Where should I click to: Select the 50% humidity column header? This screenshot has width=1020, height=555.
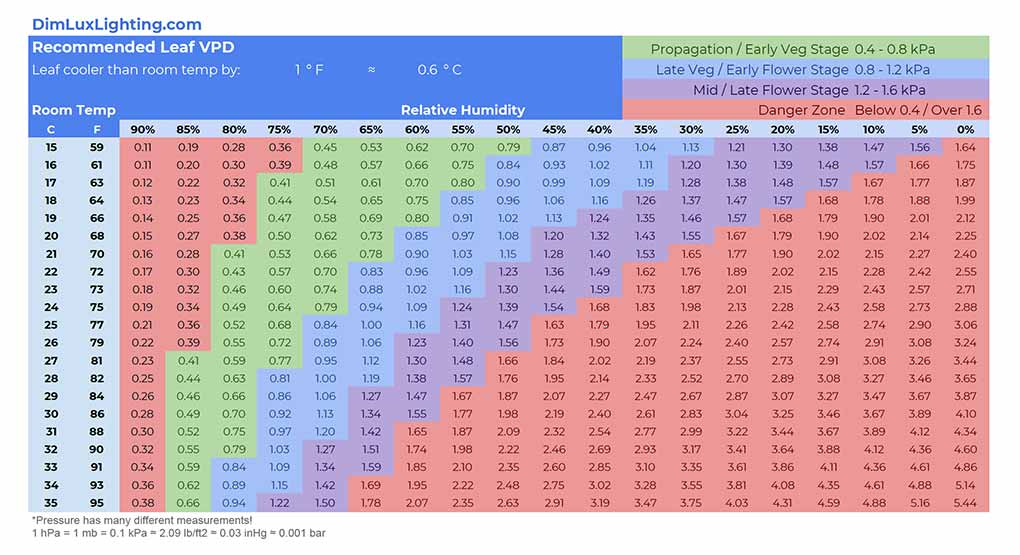click(508, 129)
